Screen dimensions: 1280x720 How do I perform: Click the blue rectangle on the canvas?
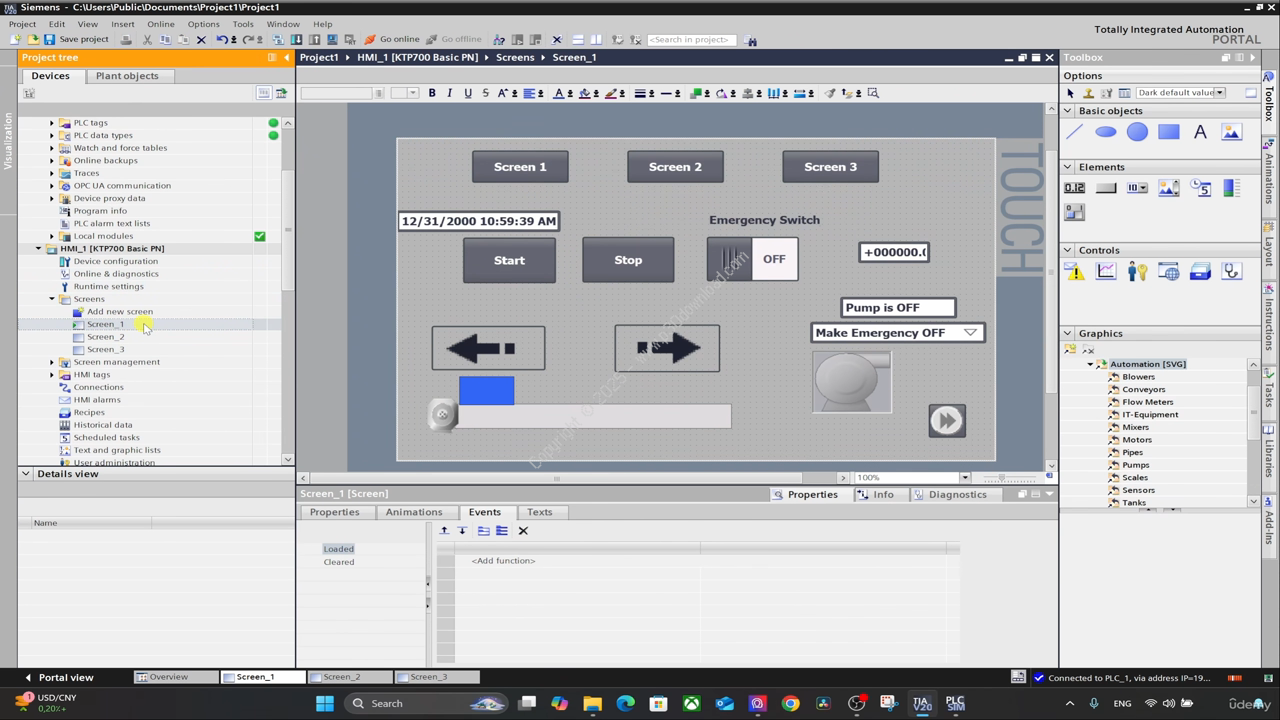(487, 390)
